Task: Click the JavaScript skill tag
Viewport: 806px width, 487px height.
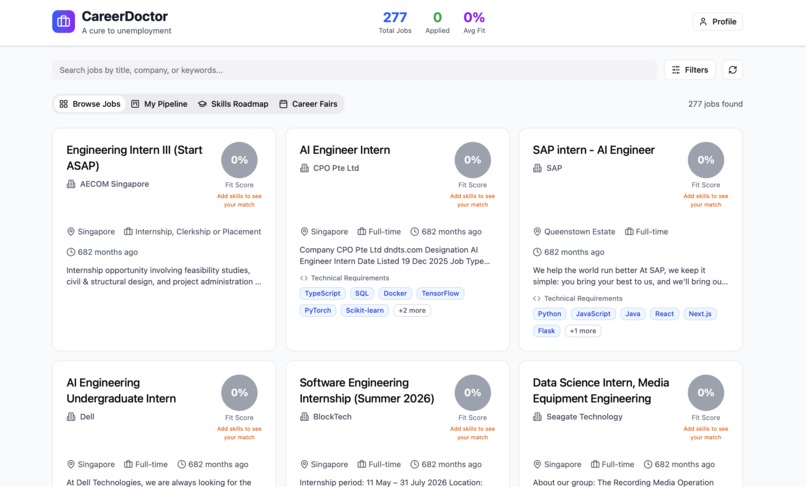Action: coord(593,314)
